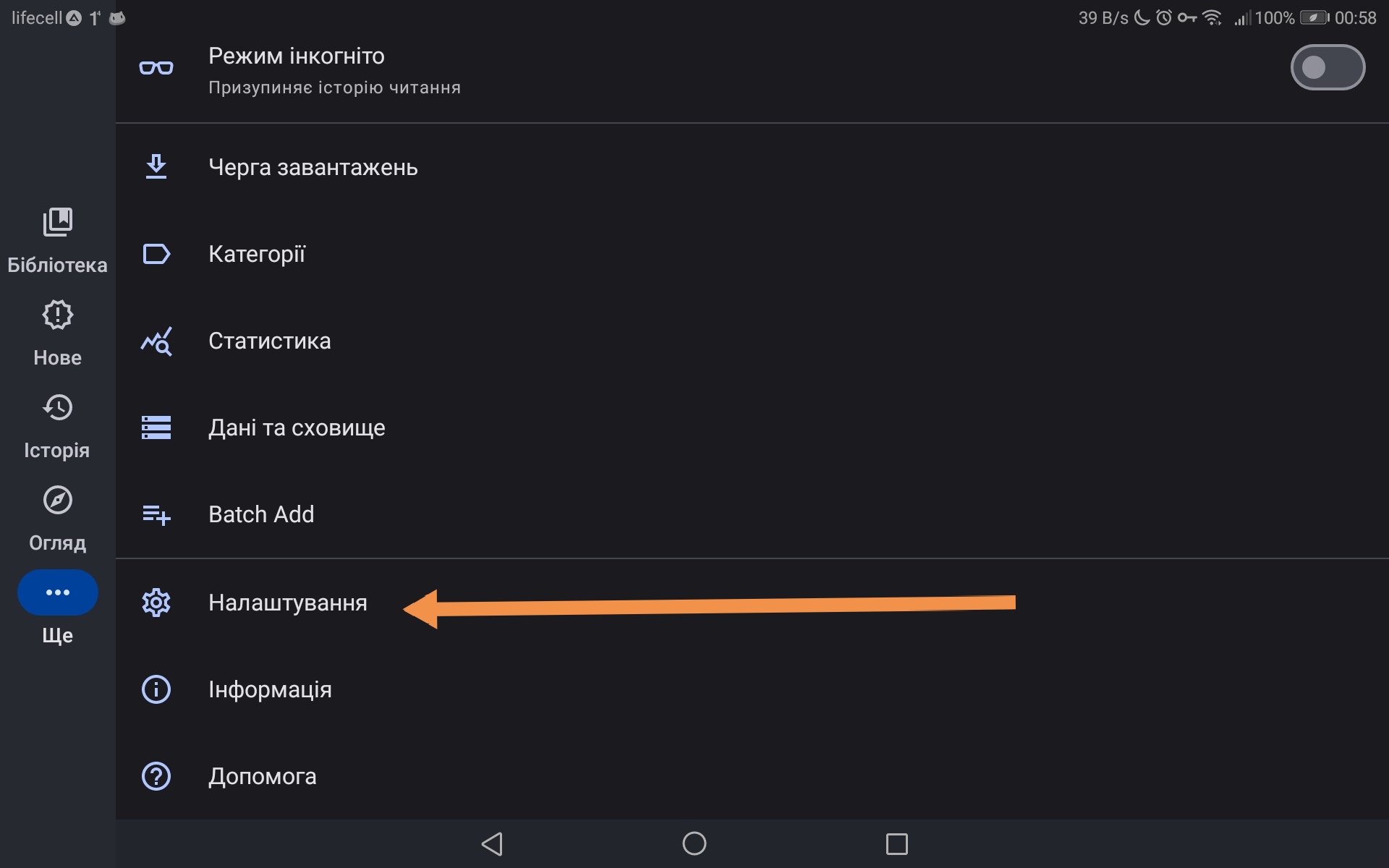Tap the Batch Add list-plus icon
Viewport: 1389px width, 868px height.
(156, 514)
